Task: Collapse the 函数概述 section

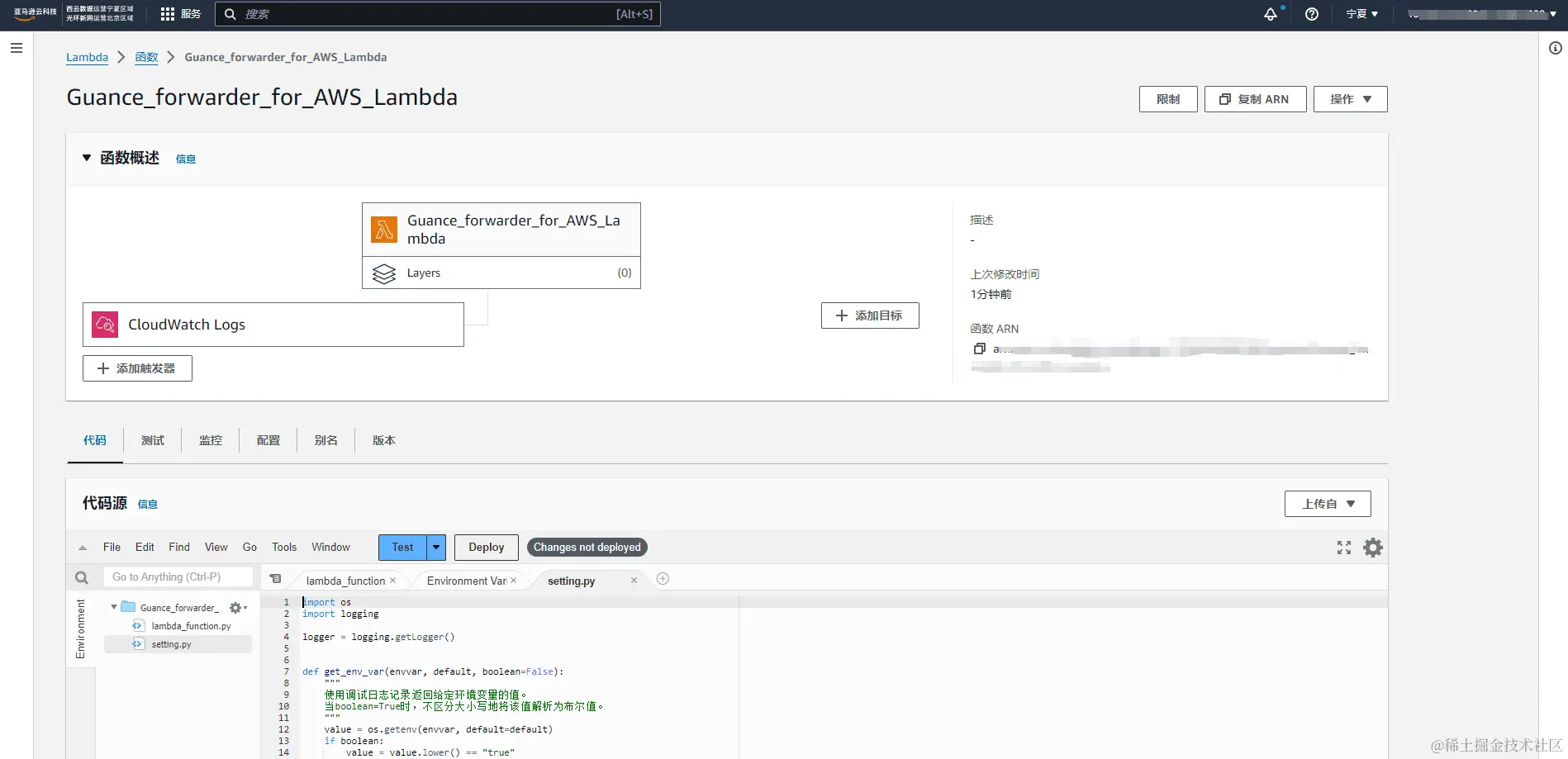Action: coord(87,158)
